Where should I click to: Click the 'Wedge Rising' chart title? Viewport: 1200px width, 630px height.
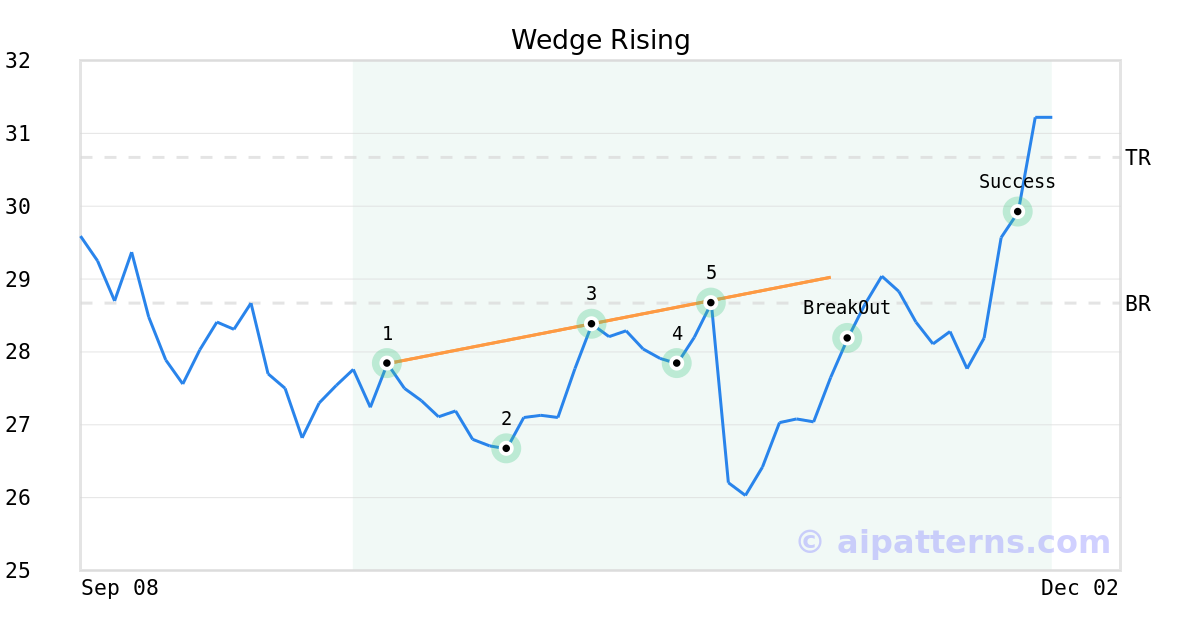[600, 40]
